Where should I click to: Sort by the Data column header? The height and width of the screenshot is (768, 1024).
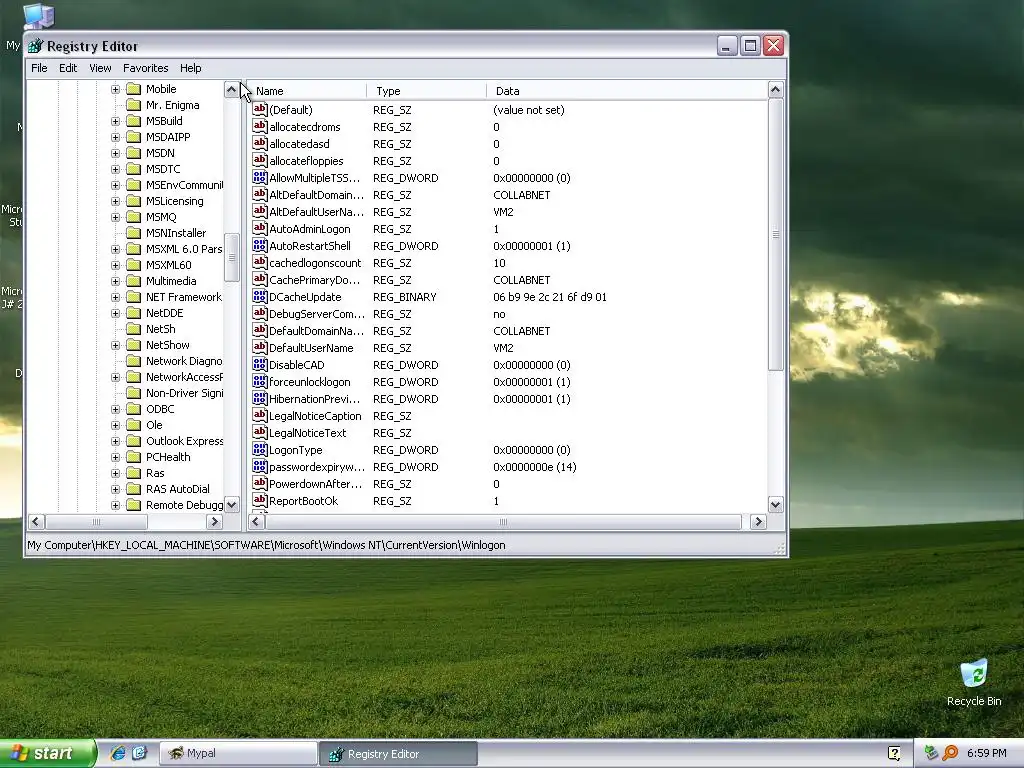tap(627, 91)
